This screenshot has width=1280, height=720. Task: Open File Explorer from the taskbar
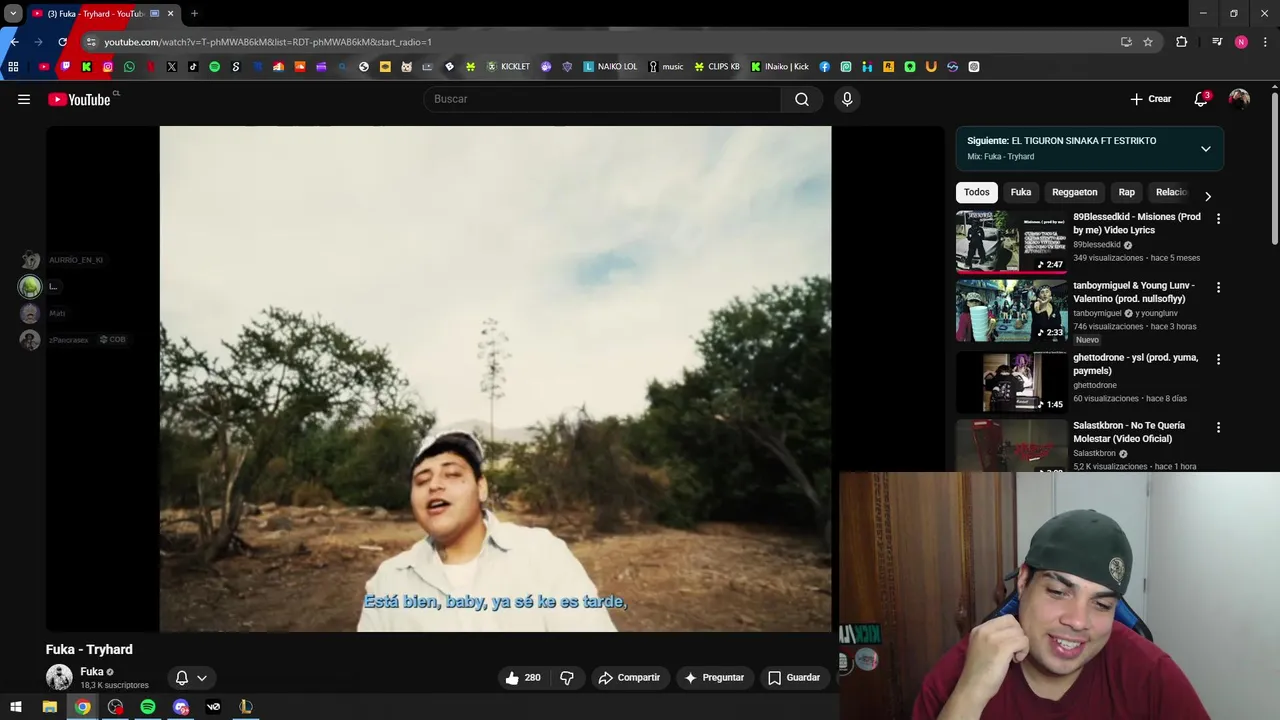click(x=49, y=707)
